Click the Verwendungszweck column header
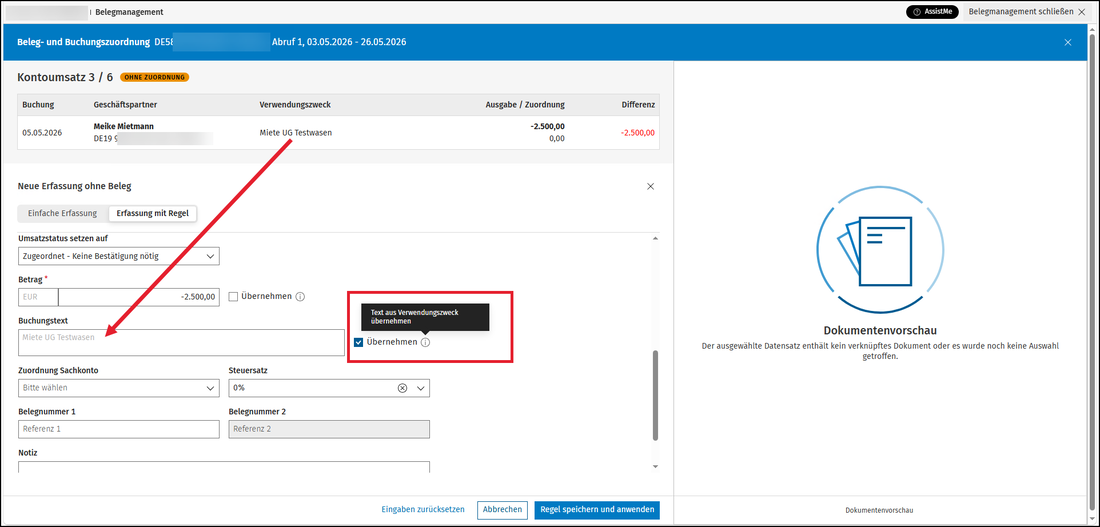Viewport: 1100px width, 527px height. pos(295,105)
